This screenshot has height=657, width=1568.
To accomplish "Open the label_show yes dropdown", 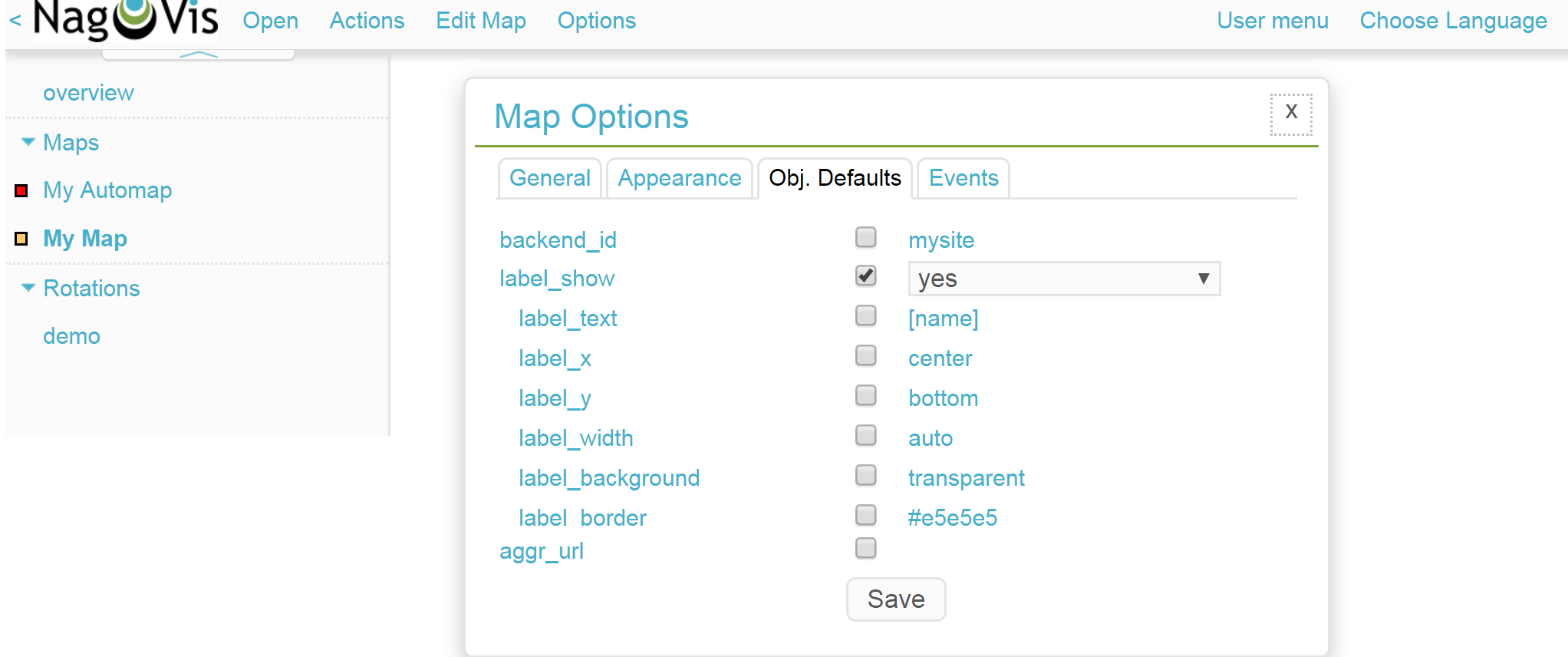I will pyautogui.click(x=1063, y=279).
